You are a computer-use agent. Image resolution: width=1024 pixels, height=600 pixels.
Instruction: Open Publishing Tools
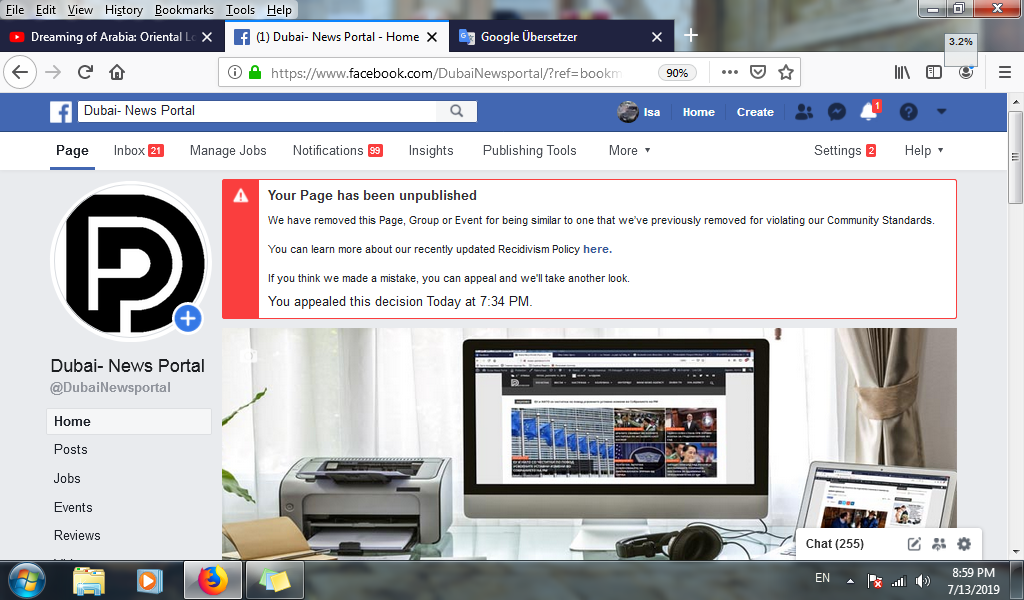[529, 150]
